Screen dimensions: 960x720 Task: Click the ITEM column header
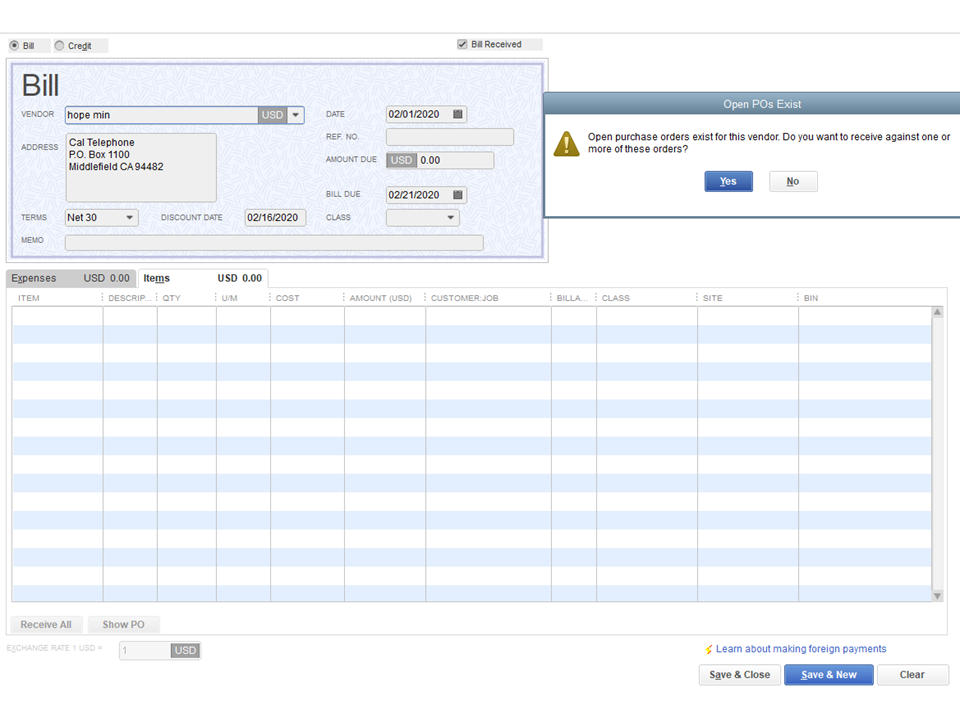tap(29, 298)
